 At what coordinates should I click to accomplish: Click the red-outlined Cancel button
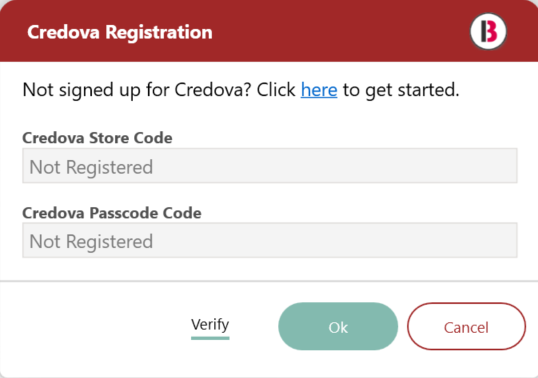tap(466, 326)
